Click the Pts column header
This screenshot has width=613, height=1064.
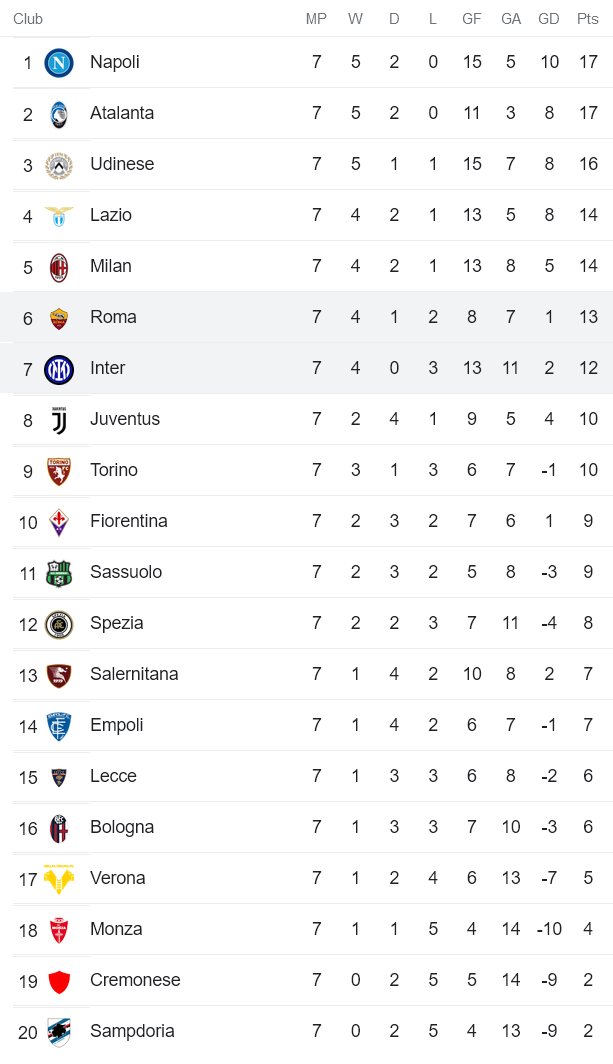[x=587, y=19]
